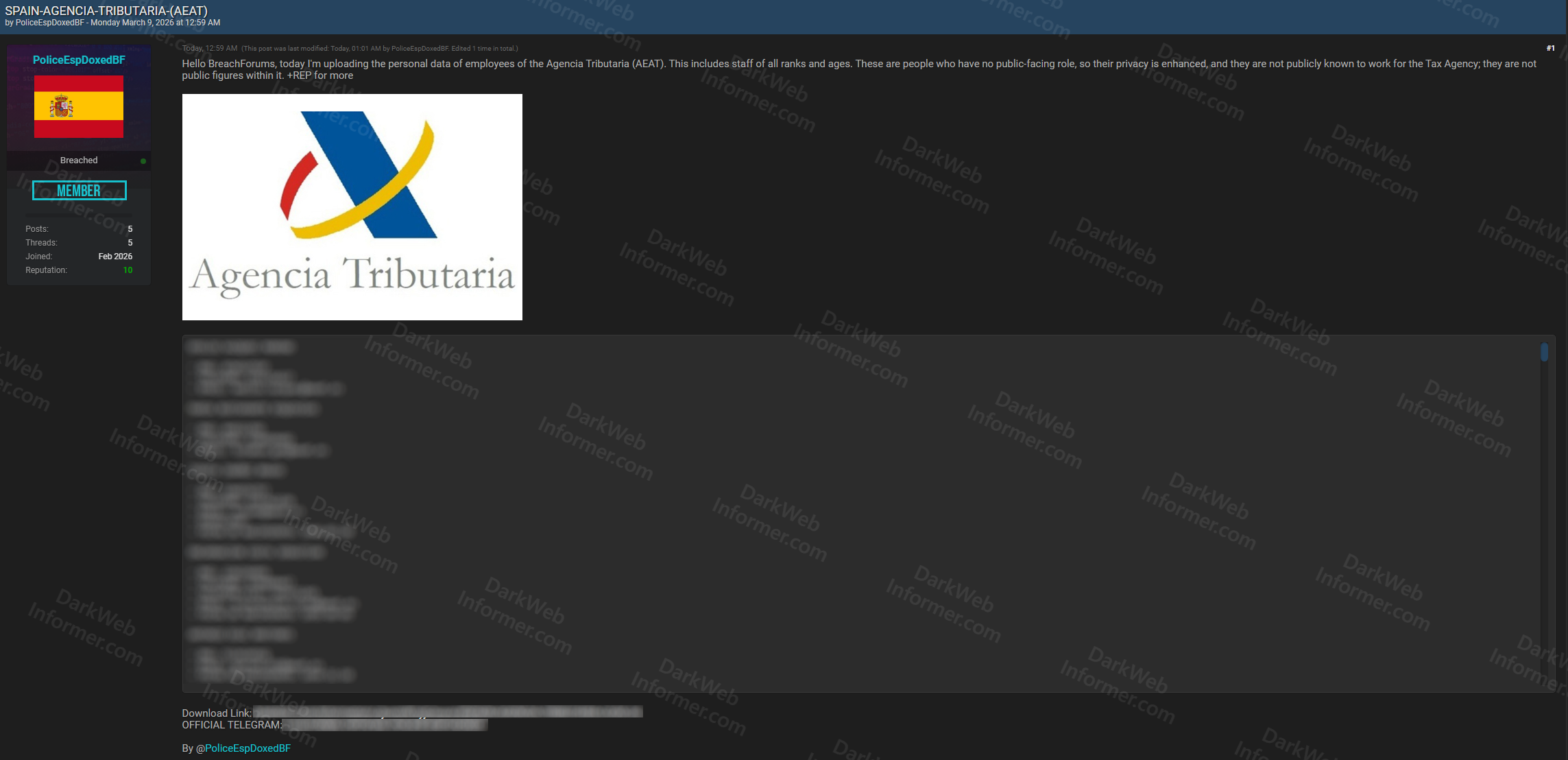Click the MEMBER rank badge
The image size is (1568, 760).
pyautogui.click(x=79, y=191)
